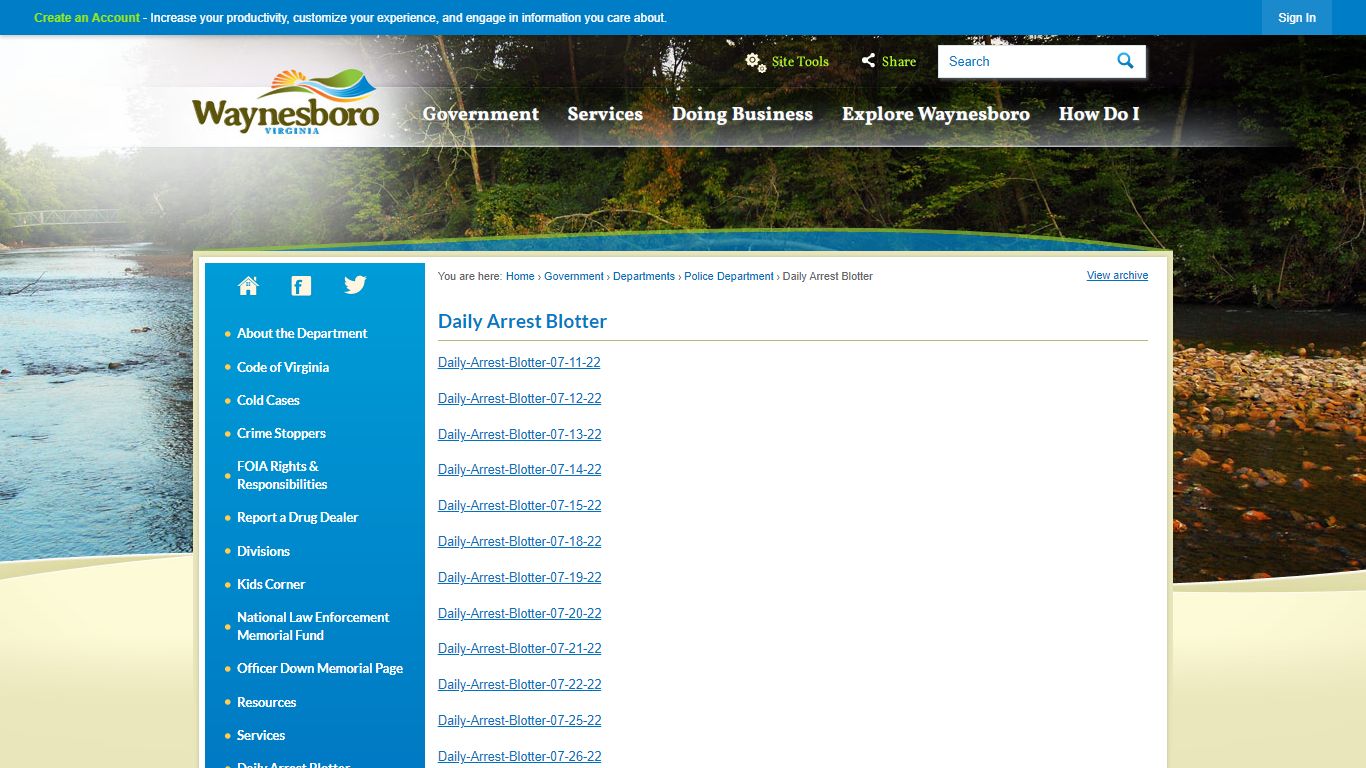Open Daily-Arrest-Blotter-07-11-22 link
Viewport: 1366px width, 768px height.
(x=519, y=363)
